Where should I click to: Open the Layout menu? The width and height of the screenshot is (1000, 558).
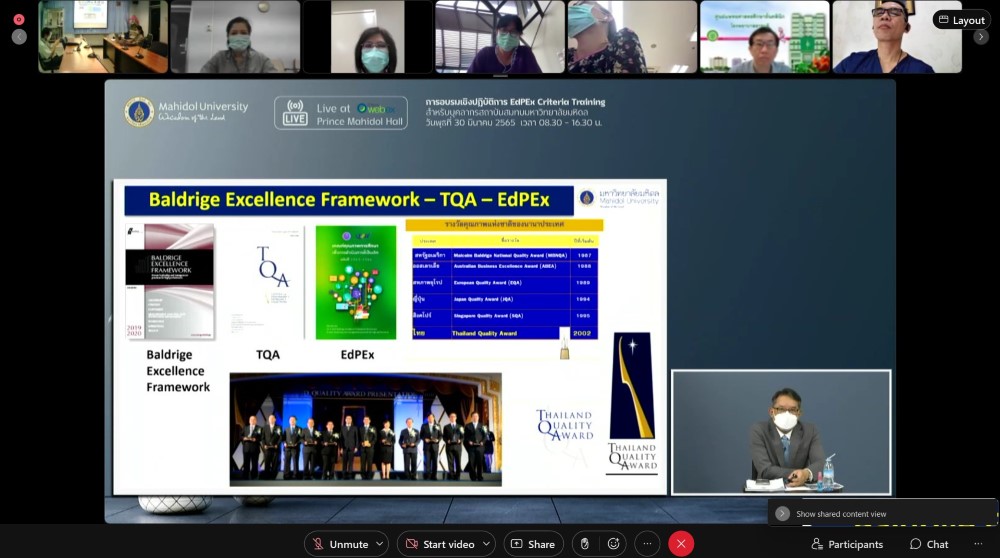pos(961,20)
